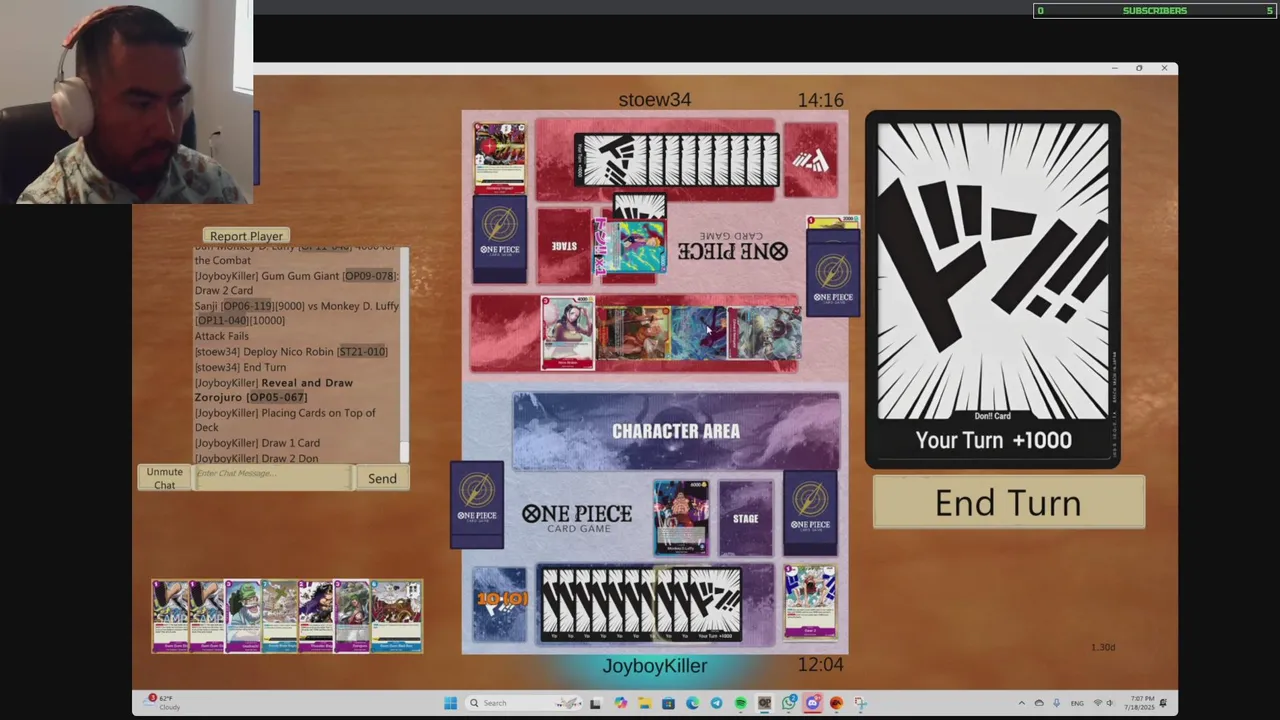Click opponent's Sanji character card
This screenshot has height=720, width=1280.
(x=698, y=333)
